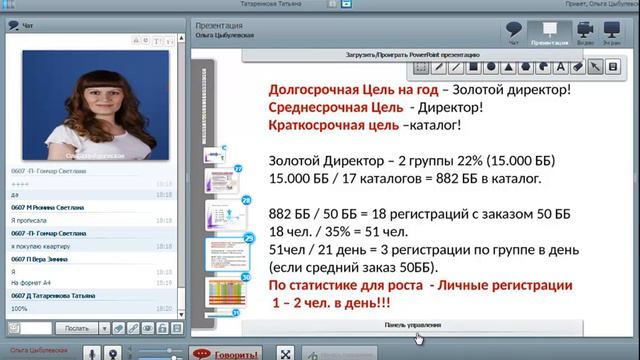Click the Чат panel header speech bubble
The width and height of the screenshot is (640, 360).
click(x=13, y=25)
